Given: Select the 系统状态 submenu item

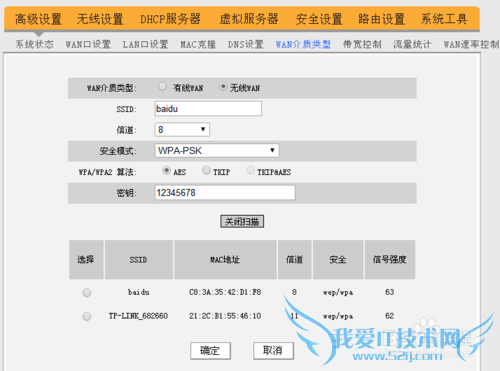Looking at the screenshot, I should [35, 44].
